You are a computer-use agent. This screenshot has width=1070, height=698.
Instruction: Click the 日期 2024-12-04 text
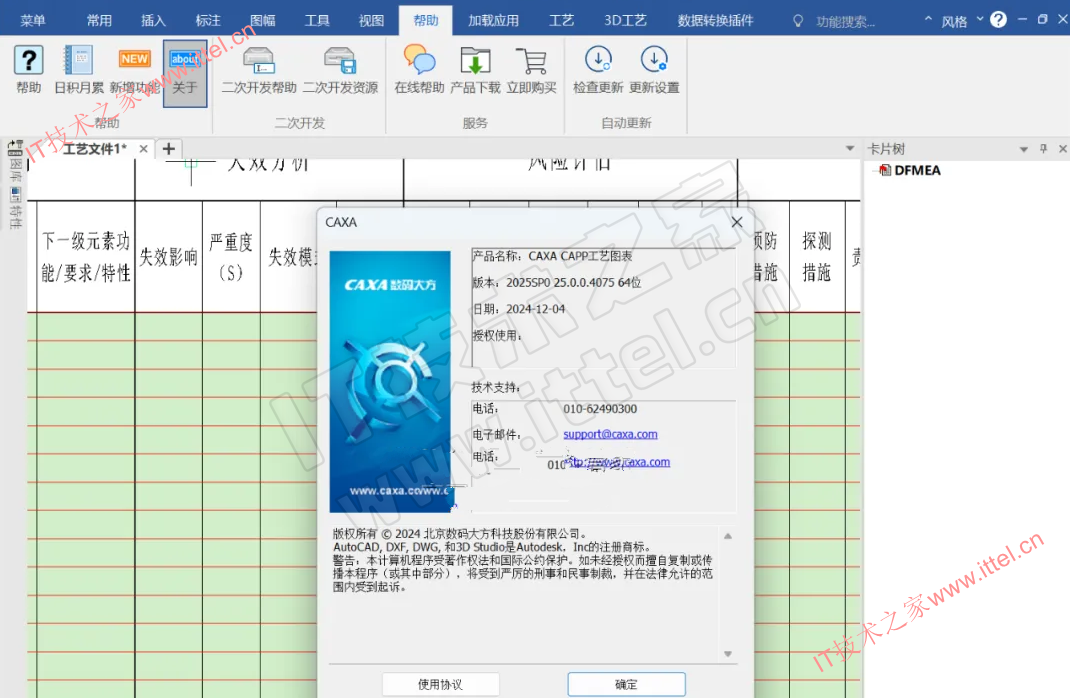(x=519, y=309)
